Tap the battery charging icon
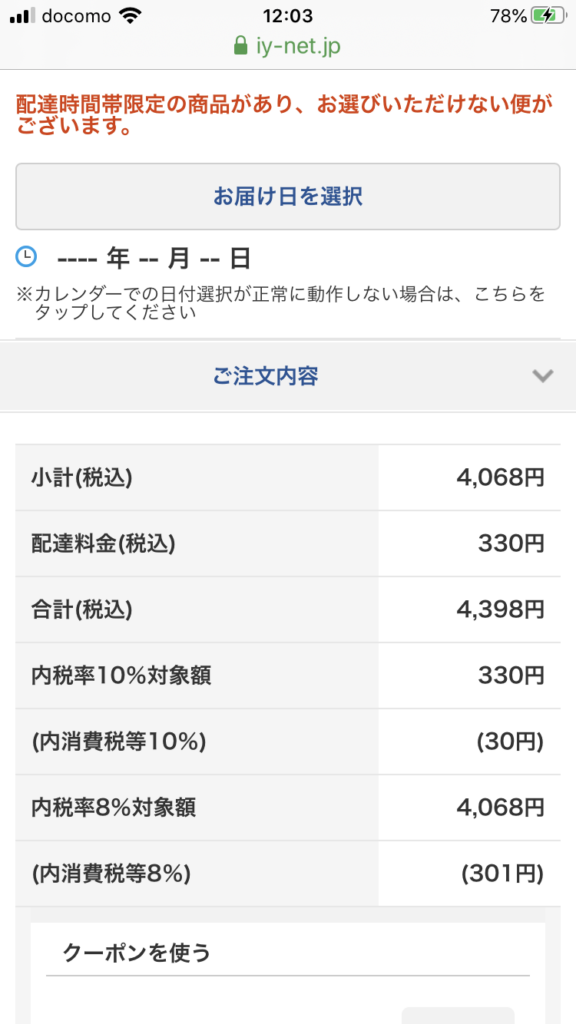The image size is (576, 1024). (x=547, y=16)
